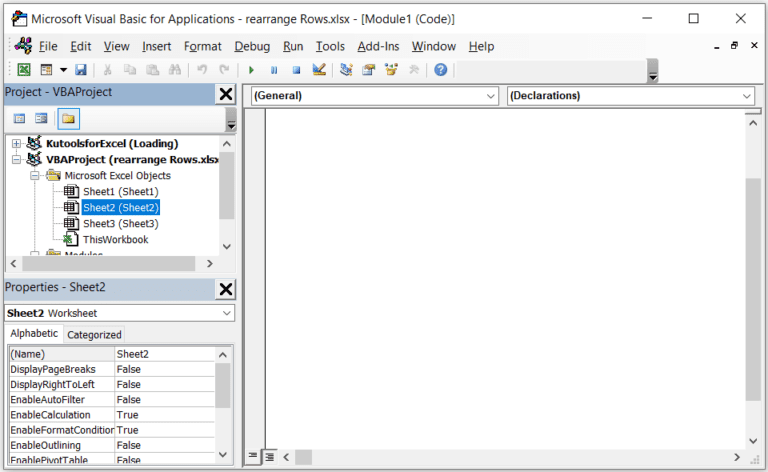768x472 pixels.
Task: Open Properties Window toolbar icon
Action: click(x=369, y=70)
